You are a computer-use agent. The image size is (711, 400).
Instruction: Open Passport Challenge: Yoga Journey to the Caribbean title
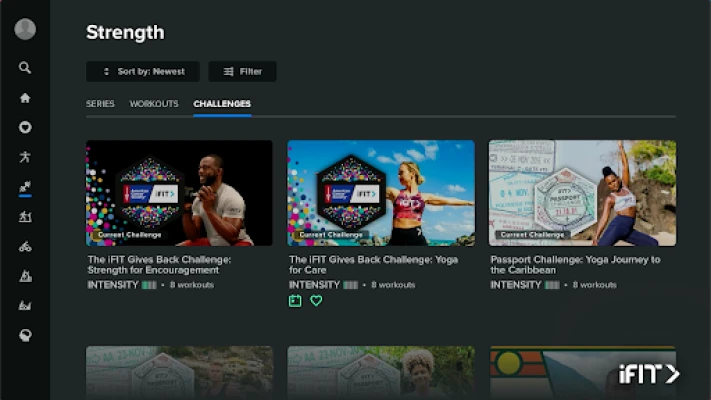point(575,265)
